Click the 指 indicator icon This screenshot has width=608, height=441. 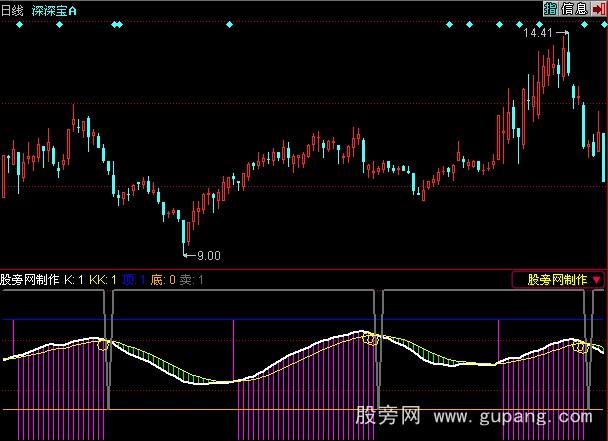tap(550, 8)
